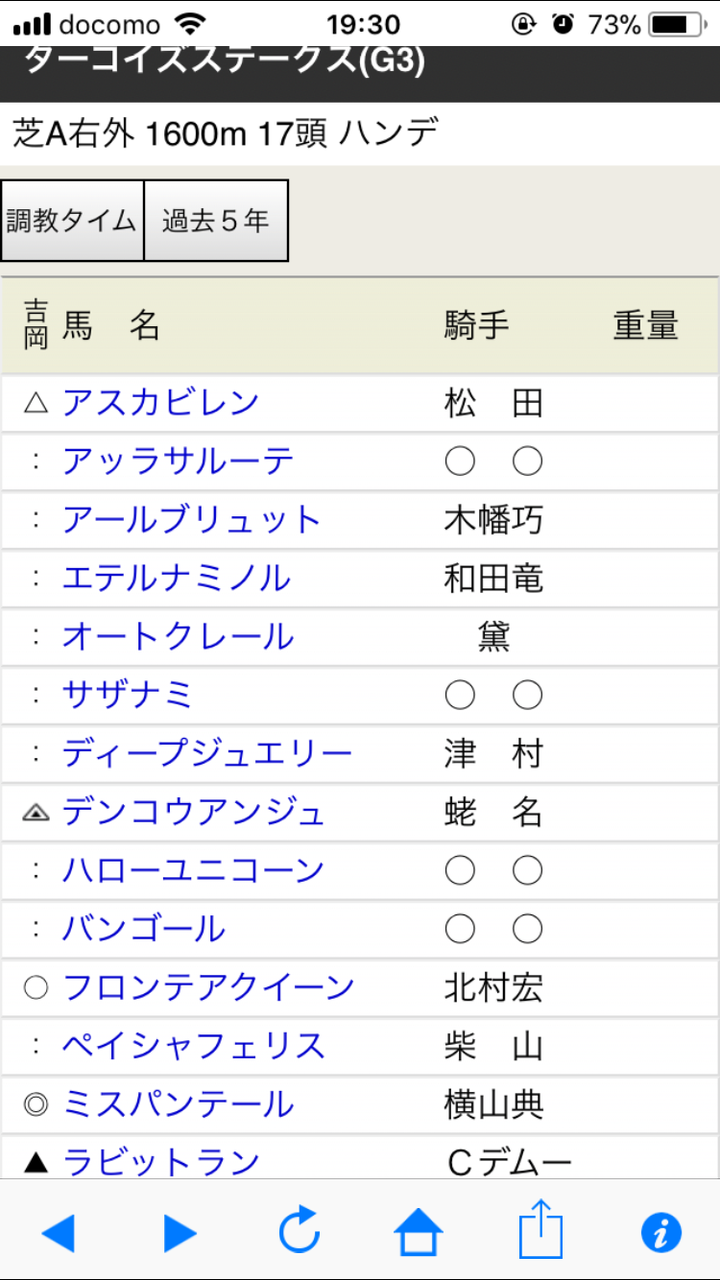Open デンコウアンジュ horse link
The height and width of the screenshot is (1280, 720).
click(x=194, y=812)
